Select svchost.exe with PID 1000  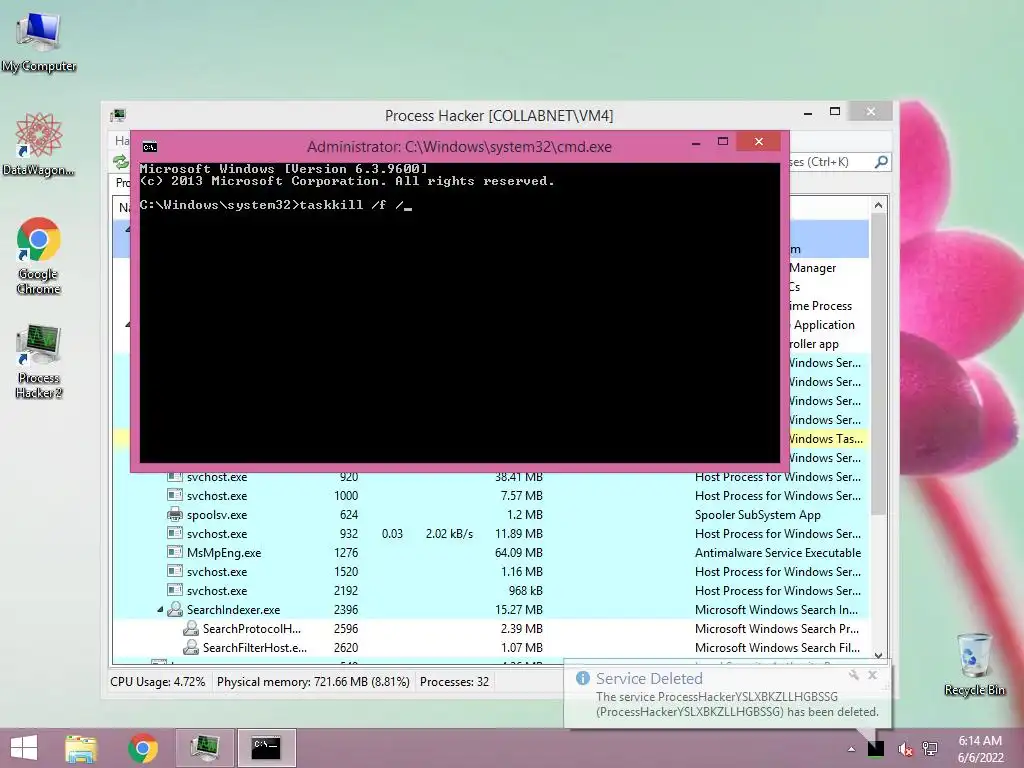490,496
